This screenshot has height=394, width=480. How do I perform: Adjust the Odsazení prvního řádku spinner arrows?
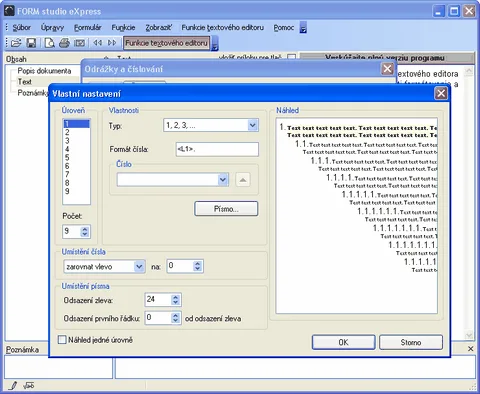tap(175, 318)
